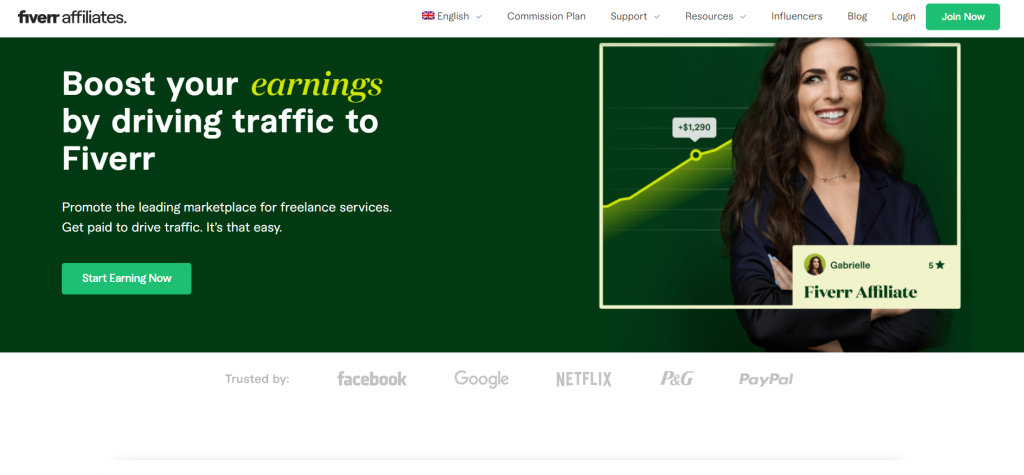Click the Gabrielle name text
Image resolution: width=1024 pixels, height=475 pixels.
[850, 265]
